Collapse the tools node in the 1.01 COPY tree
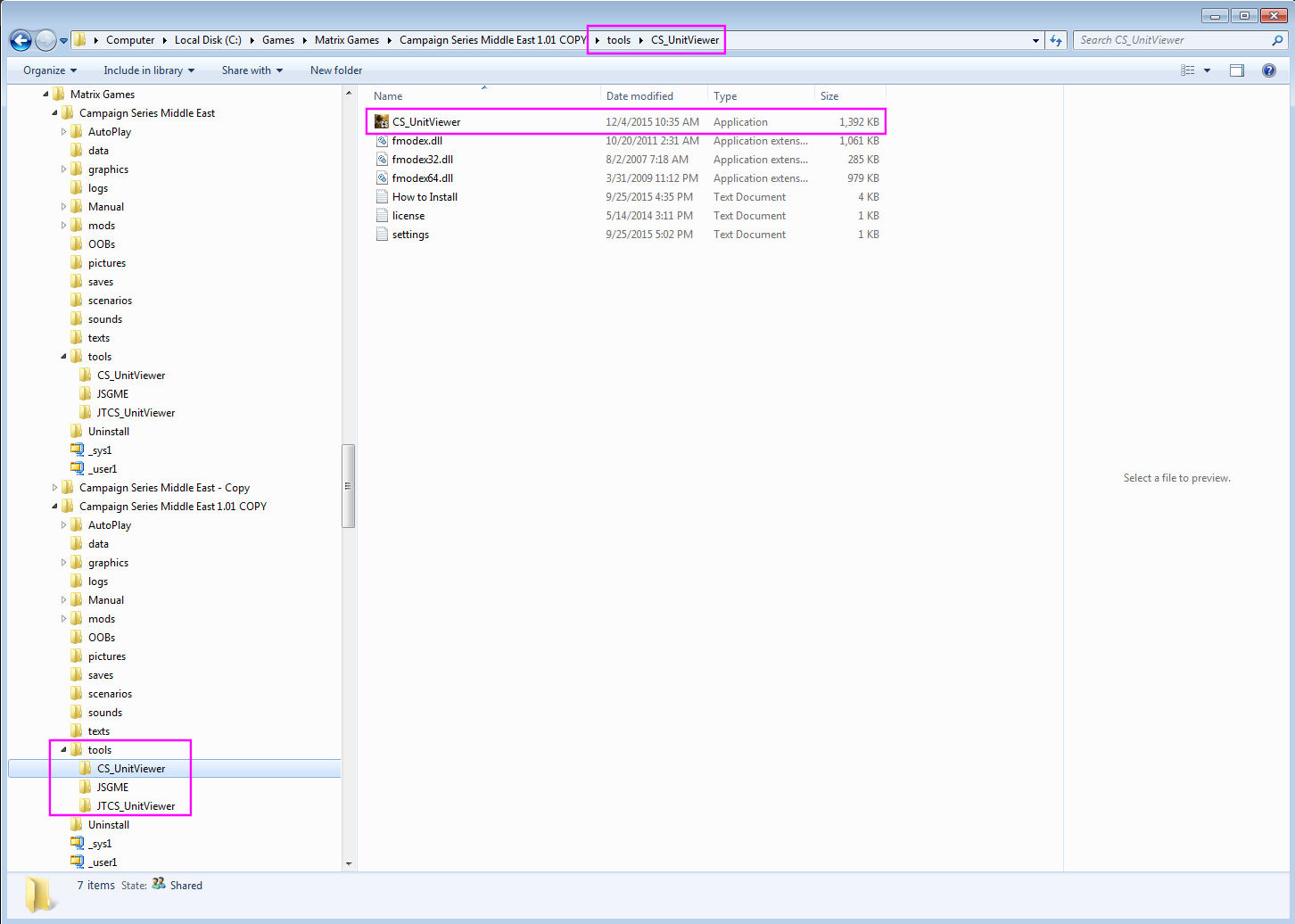This screenshot has width=1295, height=924. pos(63,750)
